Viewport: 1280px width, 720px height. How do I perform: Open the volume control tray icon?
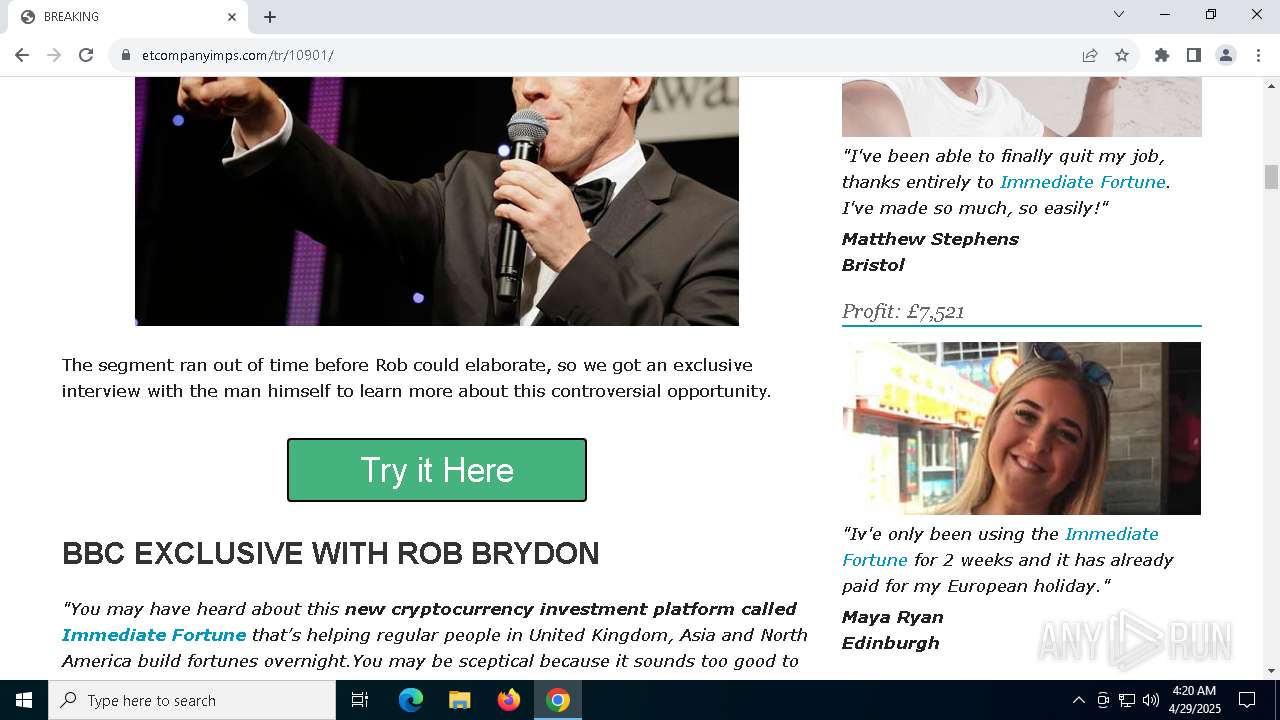(1151, 700)
